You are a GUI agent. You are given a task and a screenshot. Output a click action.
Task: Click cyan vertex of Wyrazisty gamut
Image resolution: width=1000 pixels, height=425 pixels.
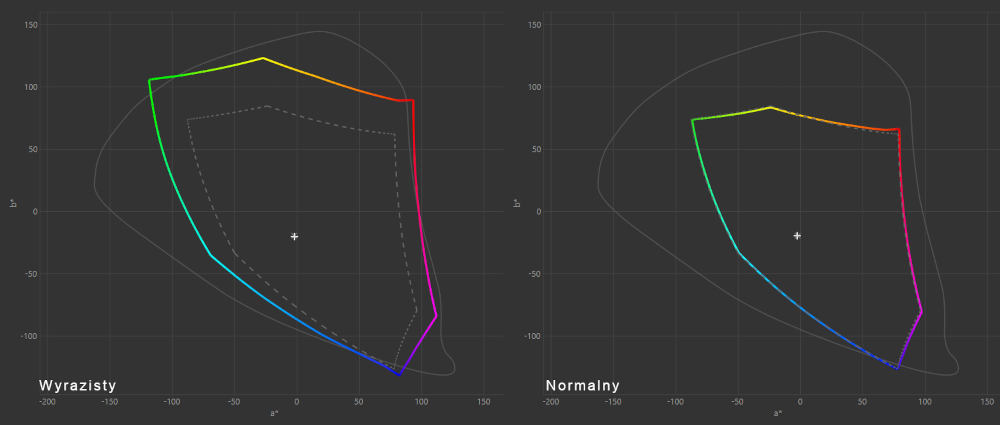[x=210, y=255]
